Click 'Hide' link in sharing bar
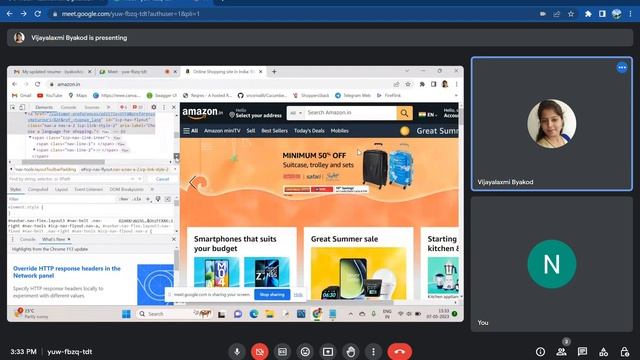The image size is (640, 360). click(298, 295)
